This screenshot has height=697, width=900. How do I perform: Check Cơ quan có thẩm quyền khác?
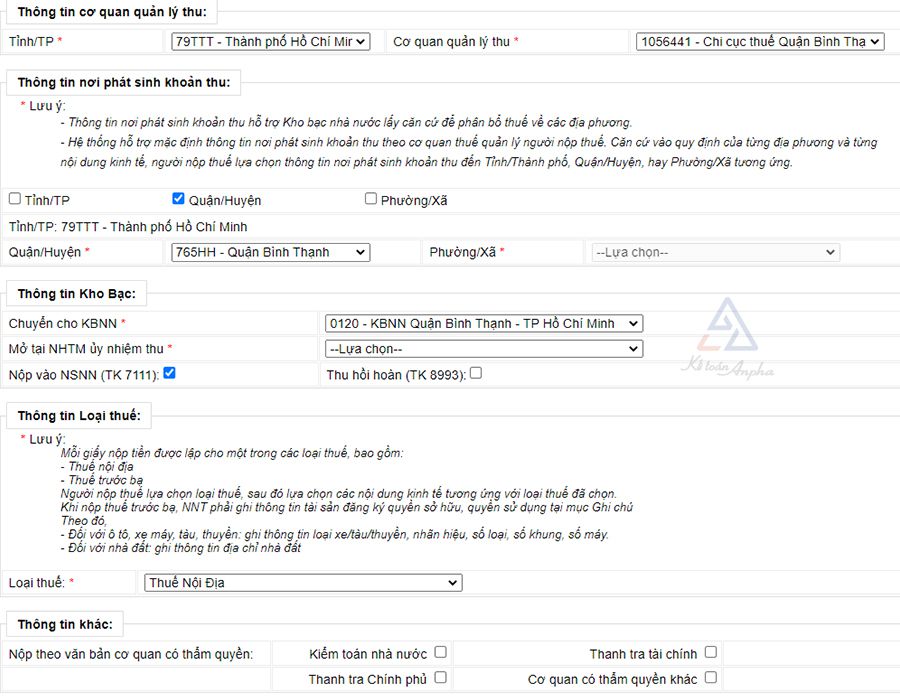pyautogui.click(x=710, y=678)
